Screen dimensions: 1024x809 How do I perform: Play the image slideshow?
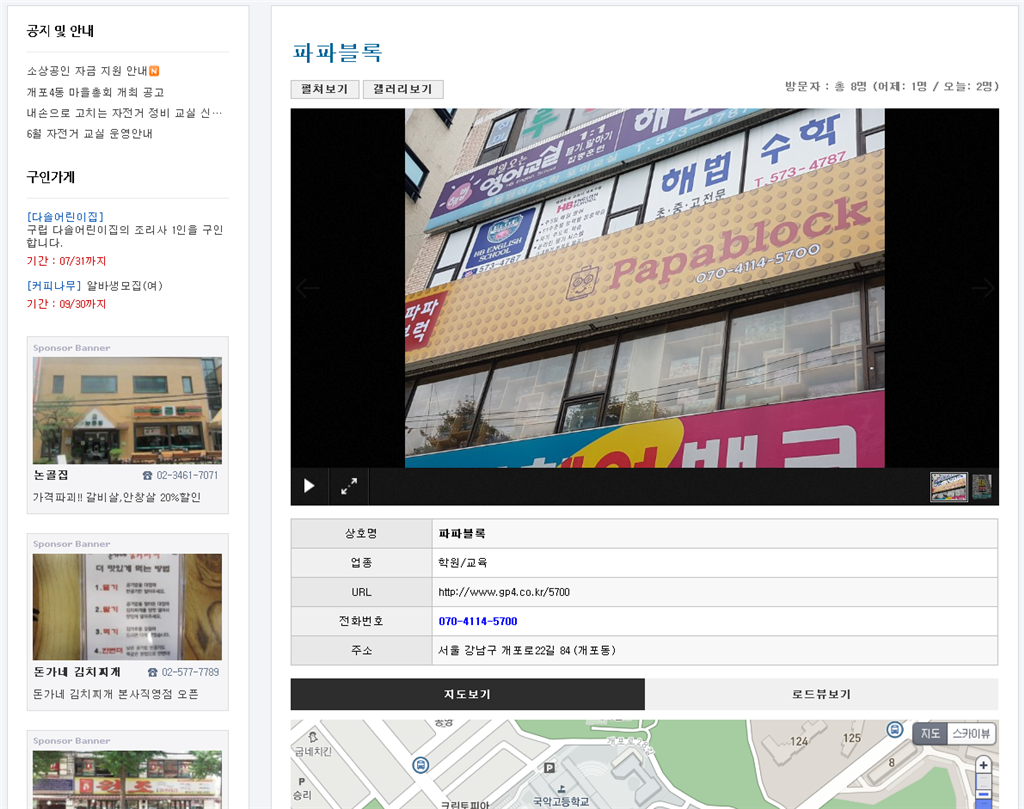(x=309, y=486)
